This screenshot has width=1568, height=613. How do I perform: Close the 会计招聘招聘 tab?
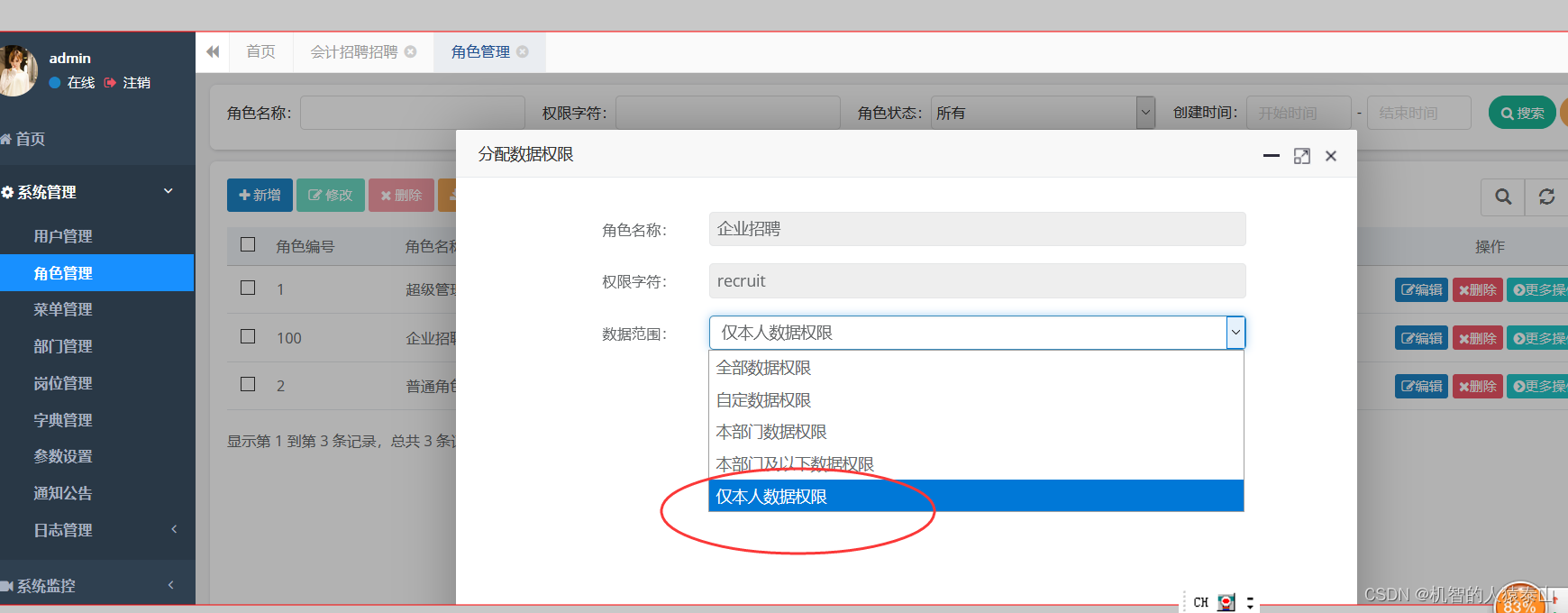pyautogui.click(x=411, y=52)
